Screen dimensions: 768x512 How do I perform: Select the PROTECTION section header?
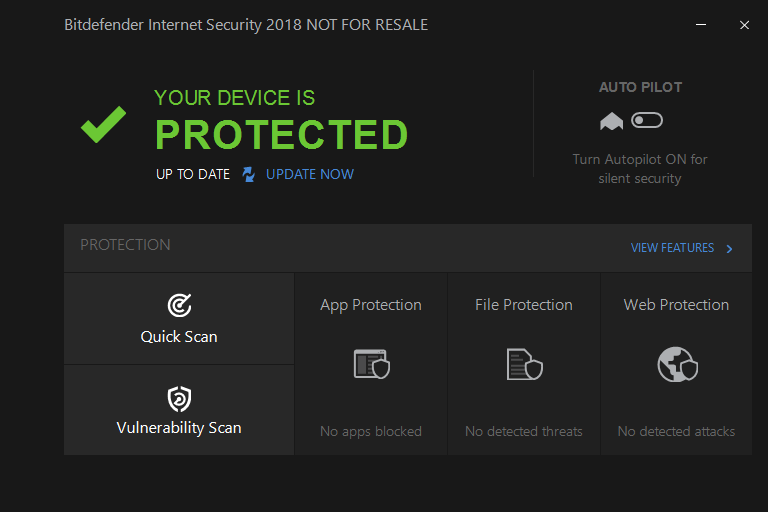(x=126, y=245)
